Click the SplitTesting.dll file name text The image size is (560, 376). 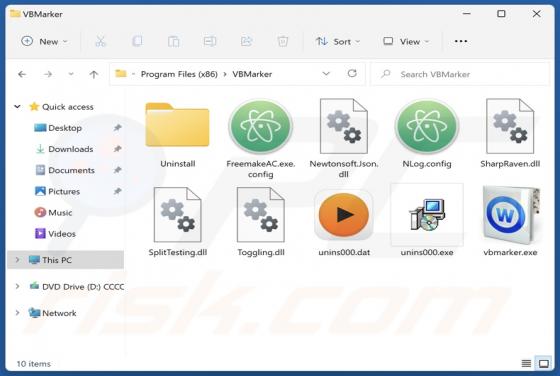coord(178,252)
